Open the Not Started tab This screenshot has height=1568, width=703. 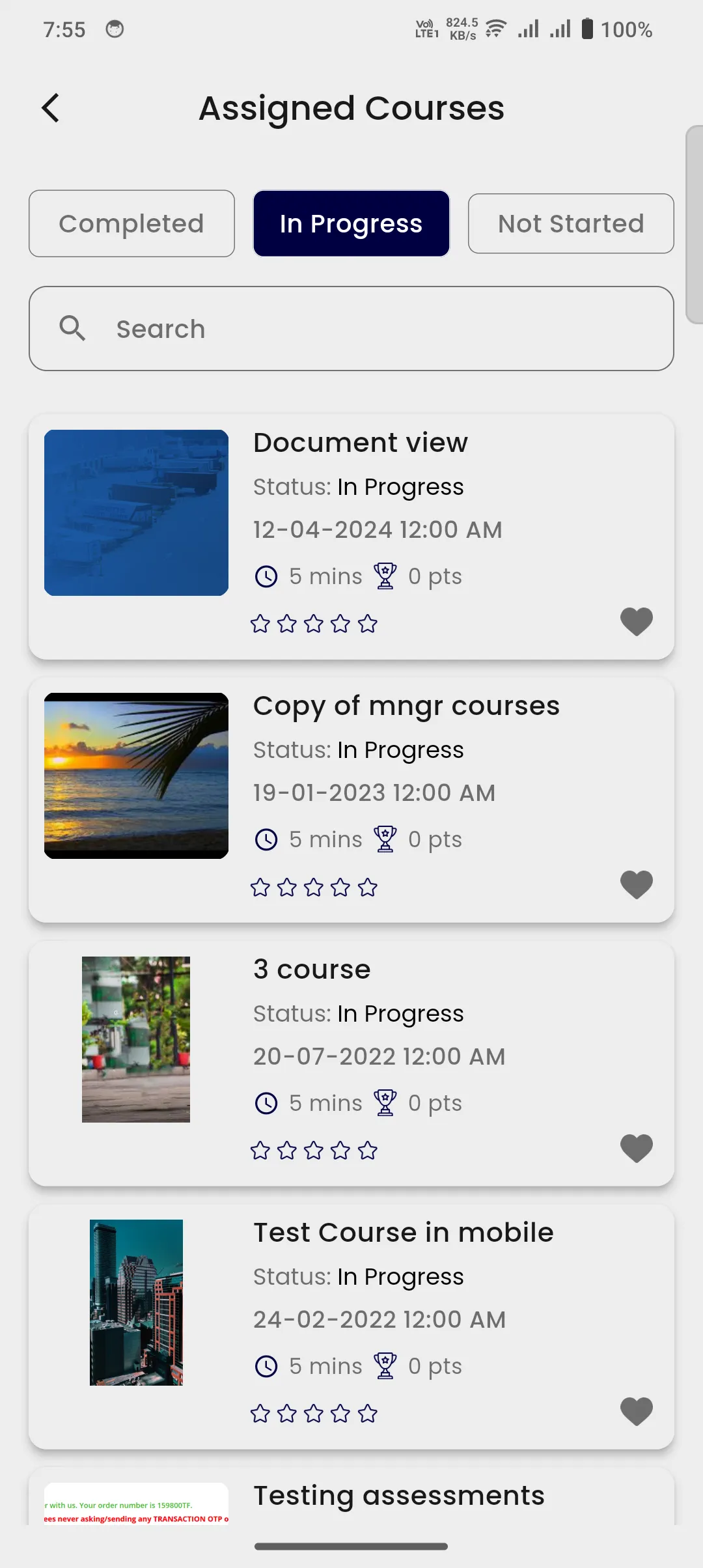pos(571,223)
